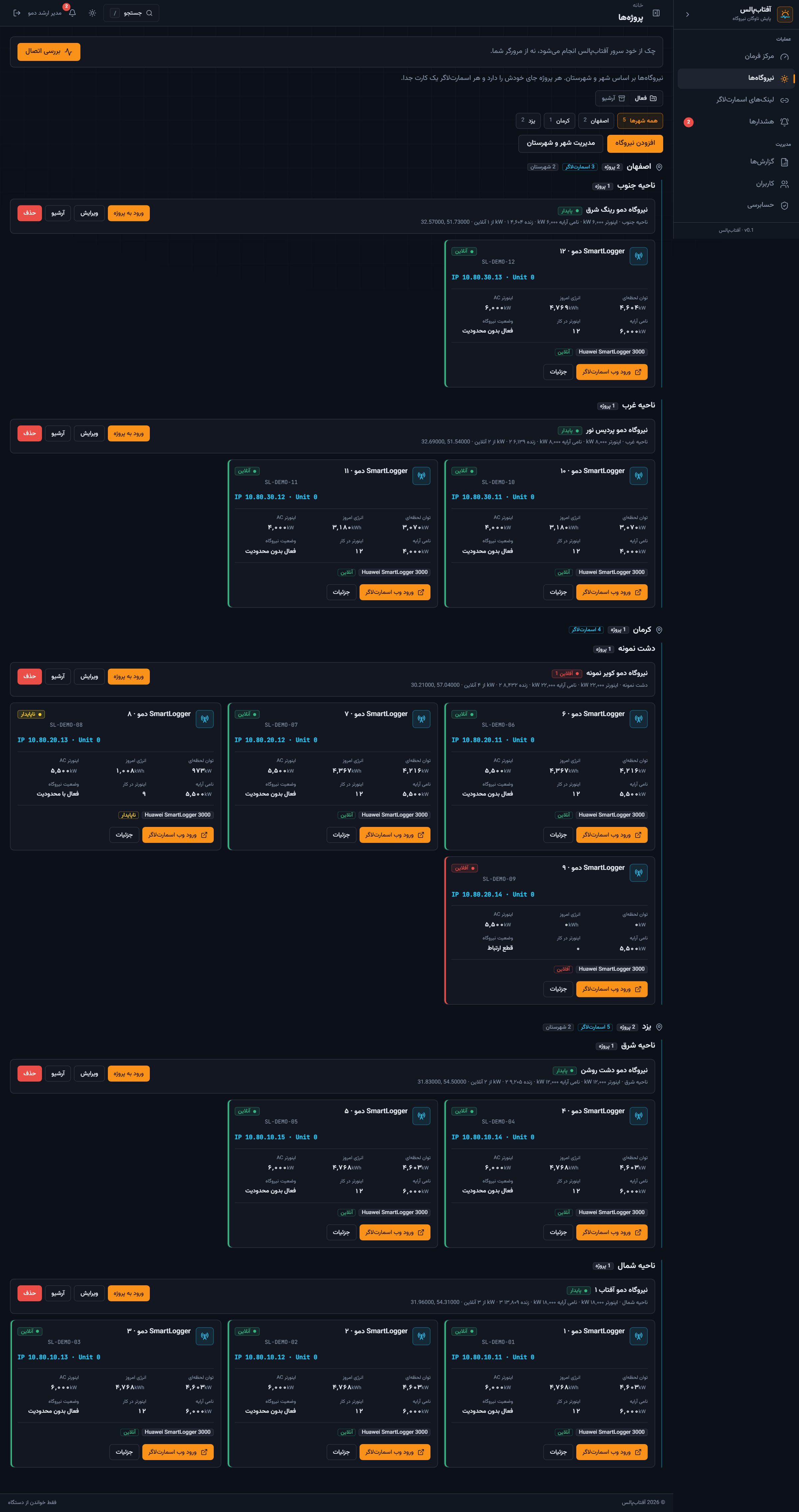Click ناپایدار badge on SmartLogger دمو ۸
Screen dimensions: 799x1512
(31, 714)
